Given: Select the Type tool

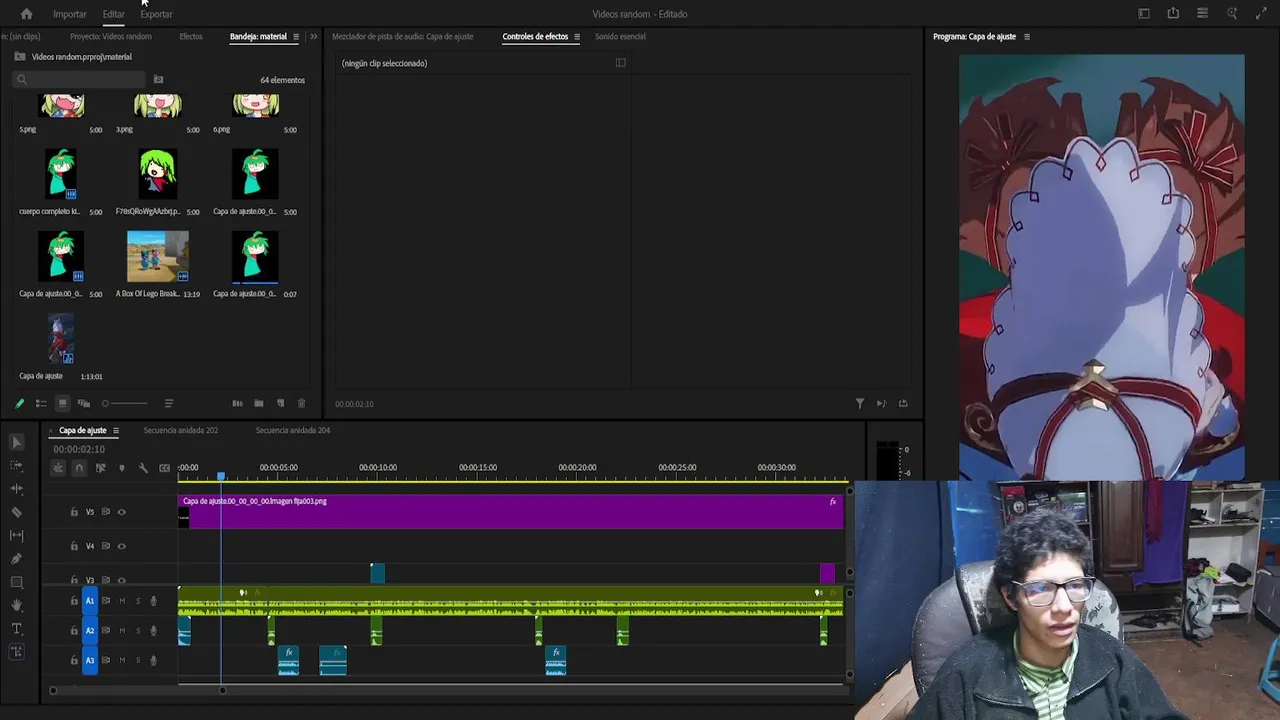Looking at the screenshot, I should point(16,629).
